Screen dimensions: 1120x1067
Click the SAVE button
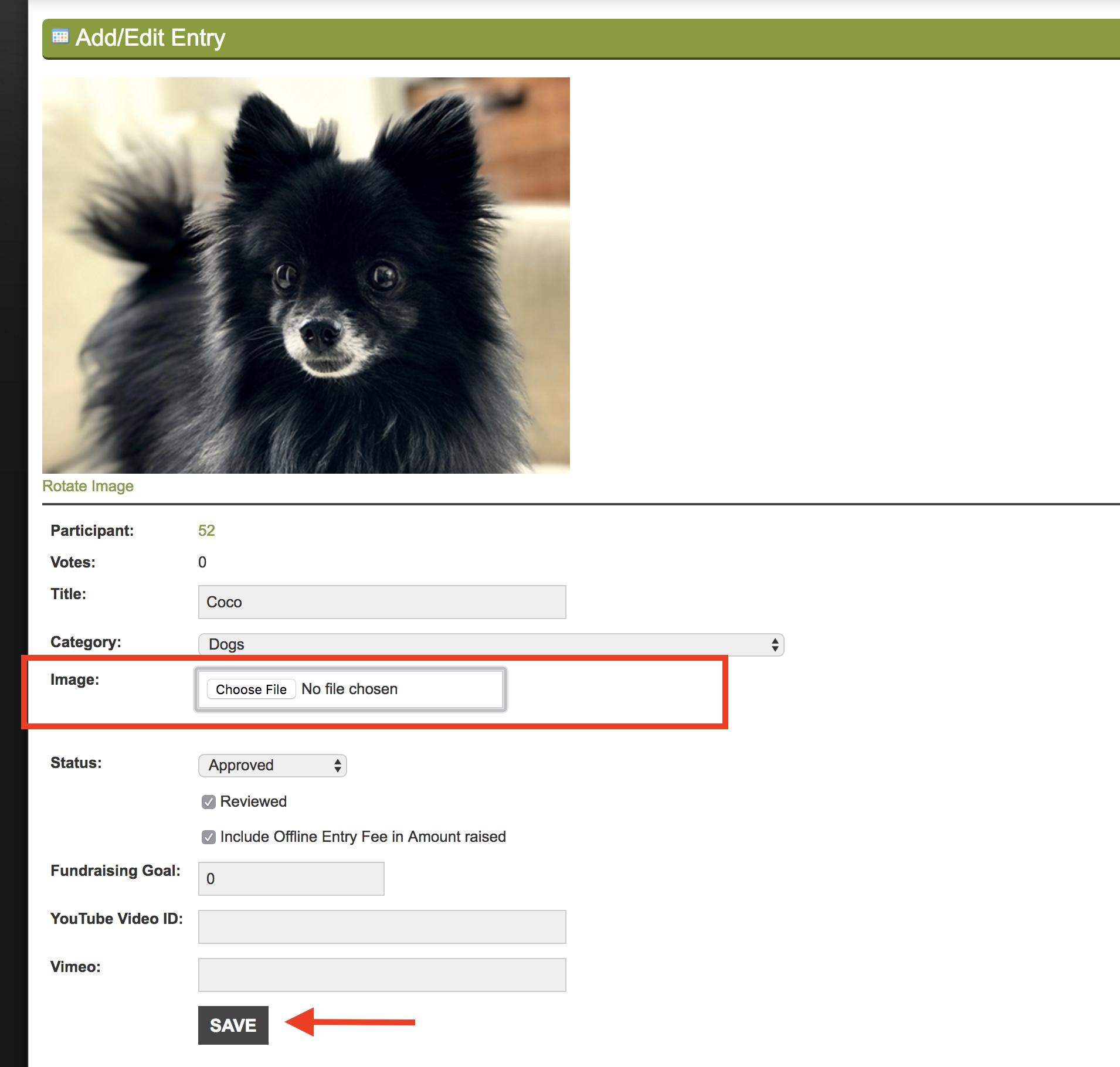(233, 1025)
